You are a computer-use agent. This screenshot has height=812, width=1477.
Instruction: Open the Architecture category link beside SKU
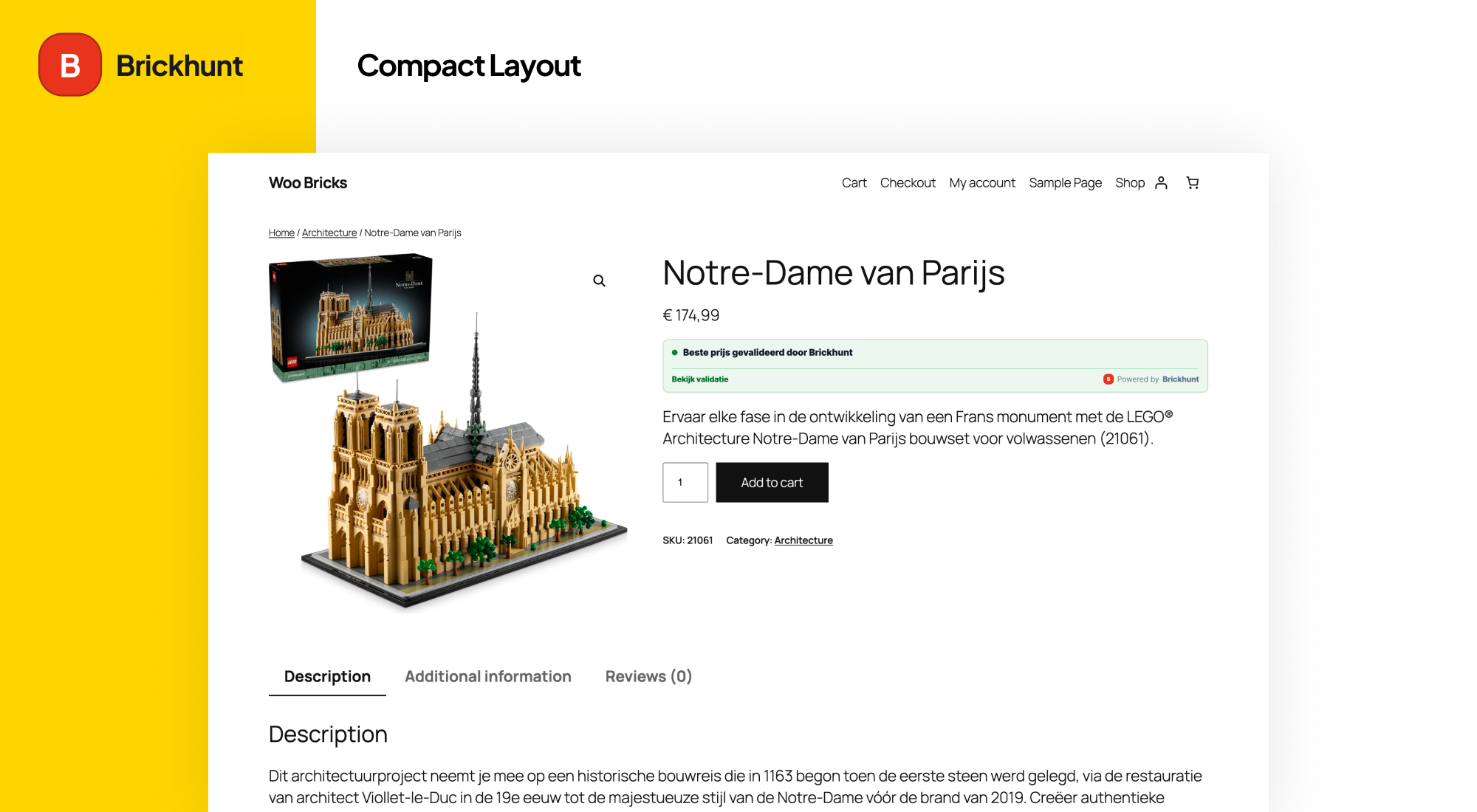pos(803,540)
